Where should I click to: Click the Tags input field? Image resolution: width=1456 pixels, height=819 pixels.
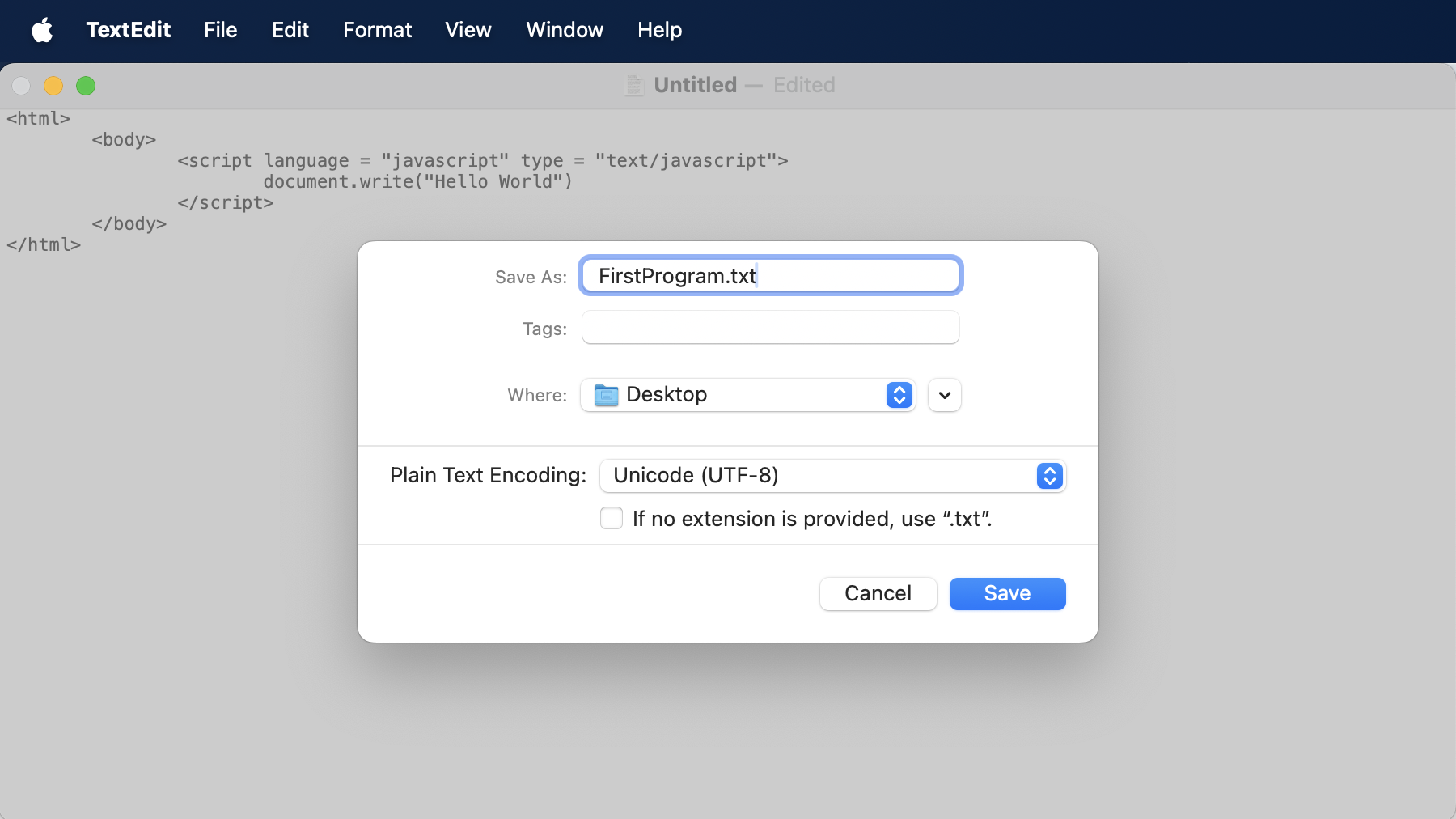(770, 328)
